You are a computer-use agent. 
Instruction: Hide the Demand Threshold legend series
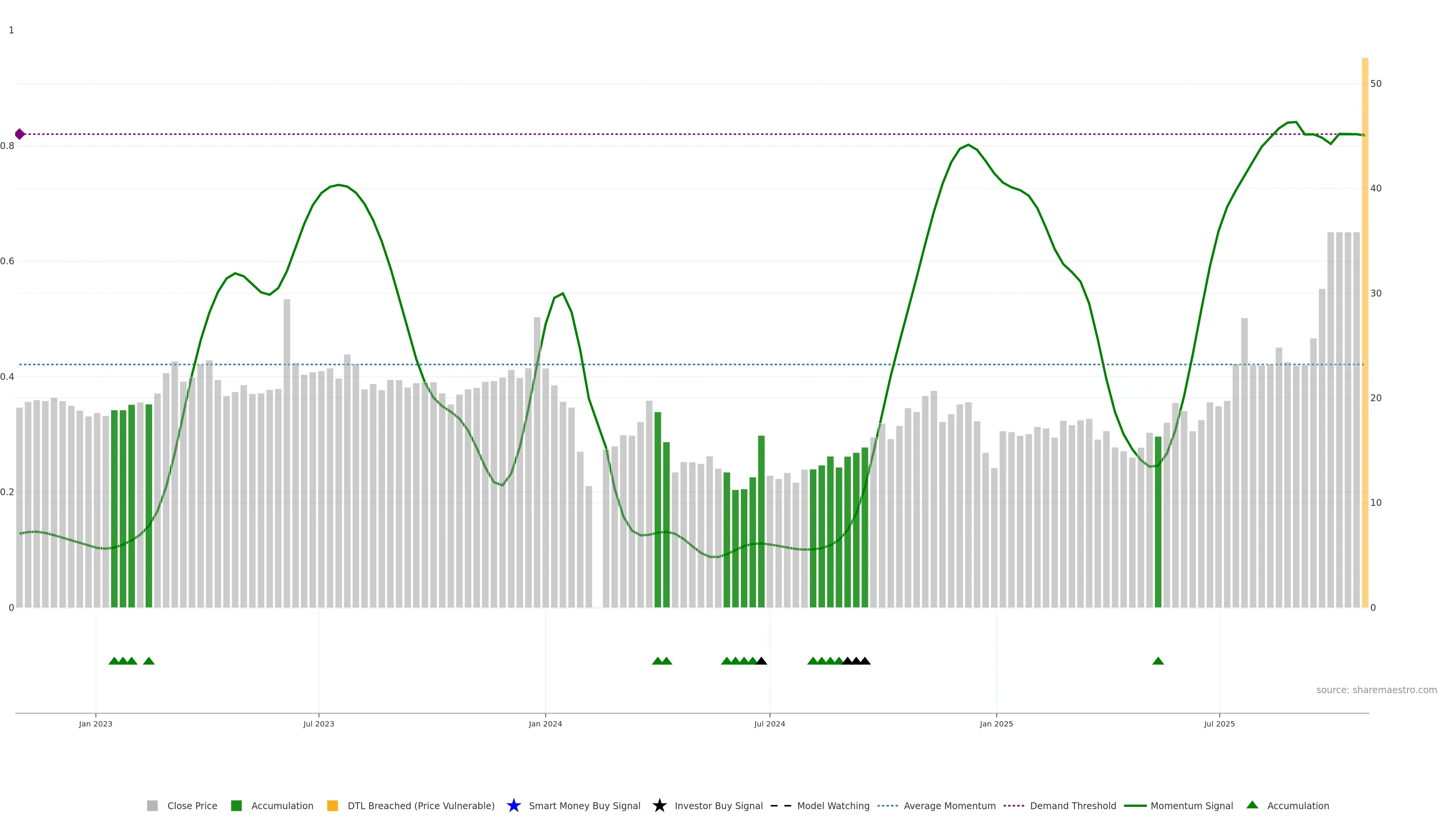[x=1072, y=806]
